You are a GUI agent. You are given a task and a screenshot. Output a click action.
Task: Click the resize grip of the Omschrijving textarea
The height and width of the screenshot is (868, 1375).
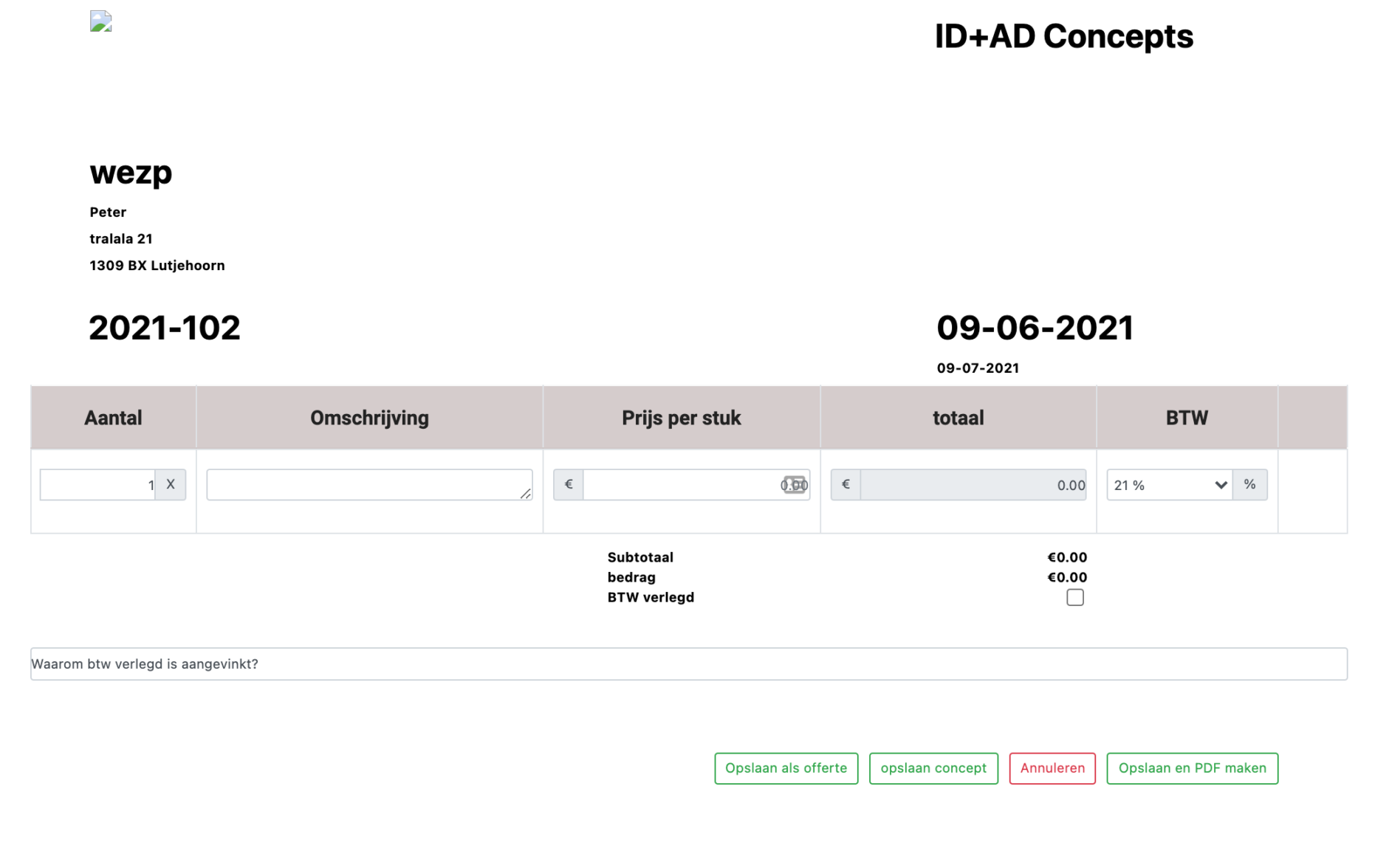pos(526,494)
